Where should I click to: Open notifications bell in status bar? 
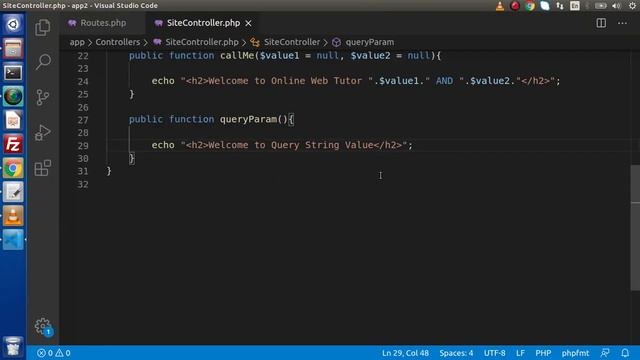(x=625, y=353)
